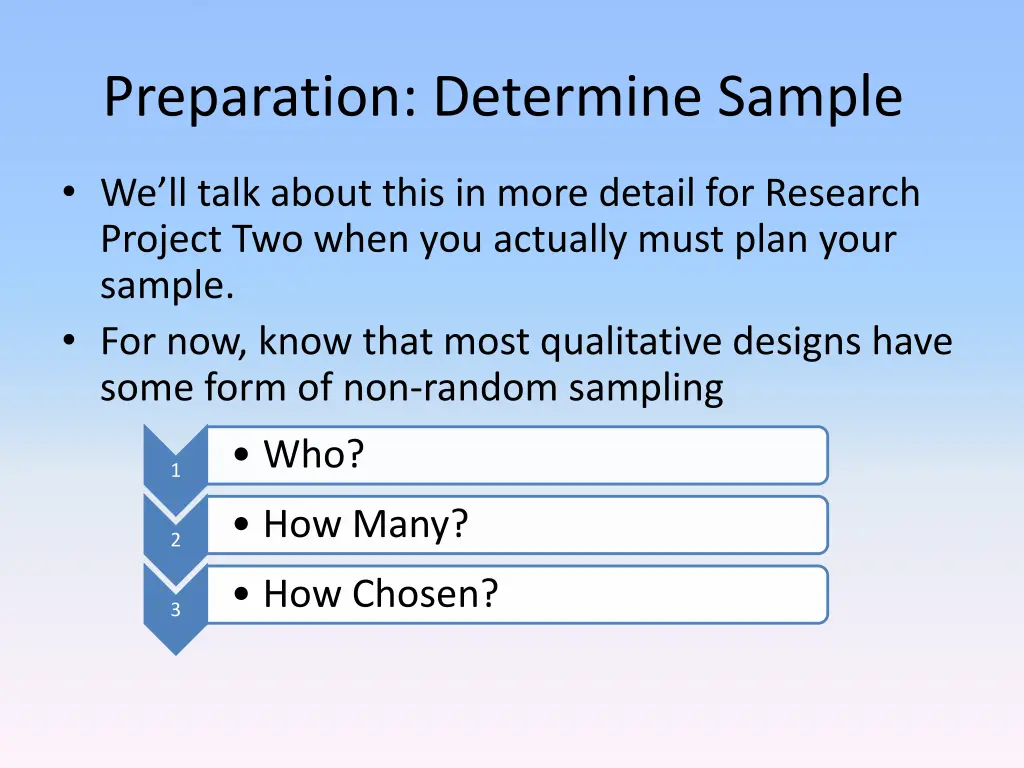Select the chevron shape numbered 3
The width and height of the screenshot is (1024, 768).
(x=175, y=605)
